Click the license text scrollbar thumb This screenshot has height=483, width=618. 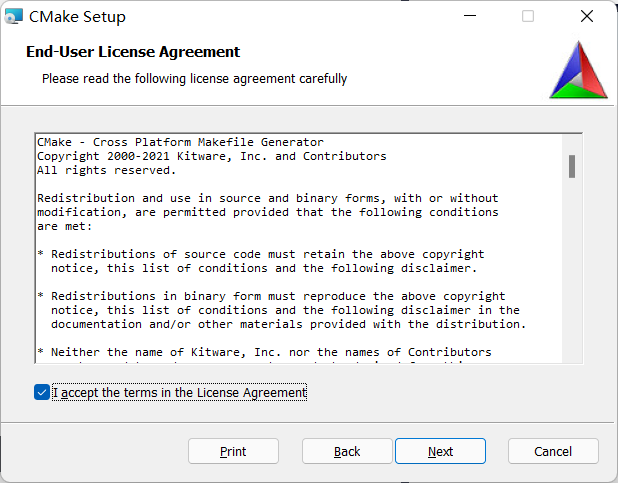pyautogui.click(x=572, y=166)
